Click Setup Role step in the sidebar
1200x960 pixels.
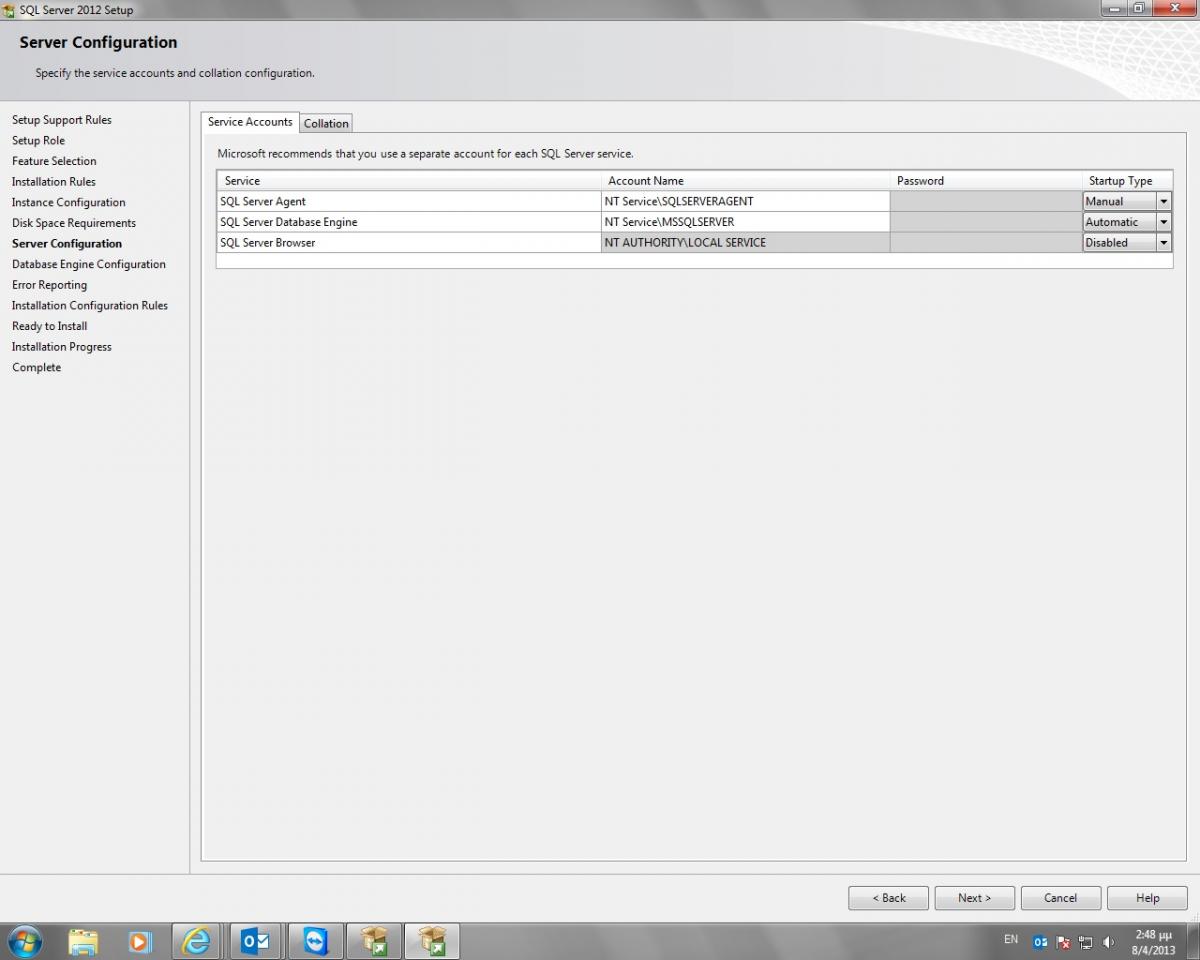[38, 141]
